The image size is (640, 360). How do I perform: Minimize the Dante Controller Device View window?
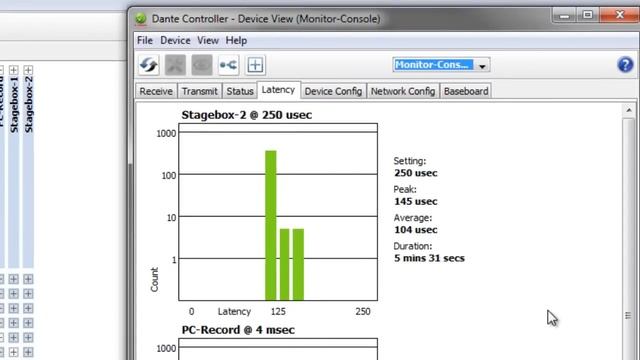point(564,16)
